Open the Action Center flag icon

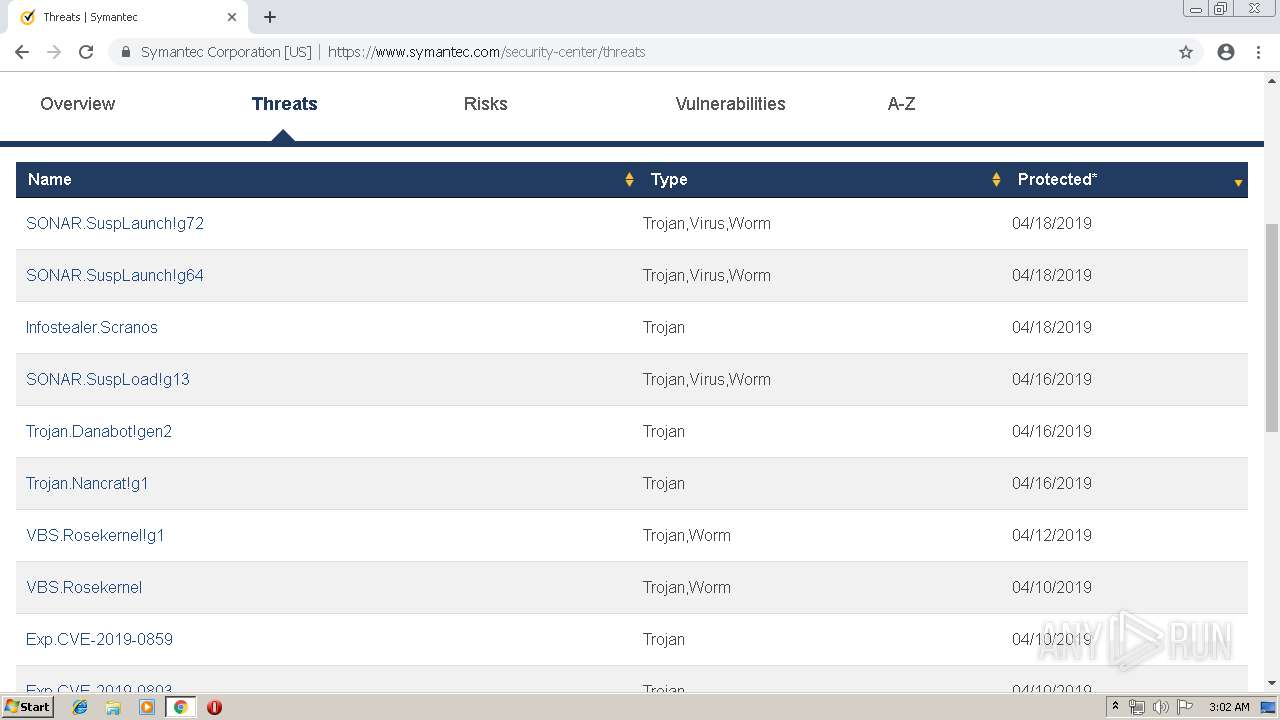[x=1185, y=707]
